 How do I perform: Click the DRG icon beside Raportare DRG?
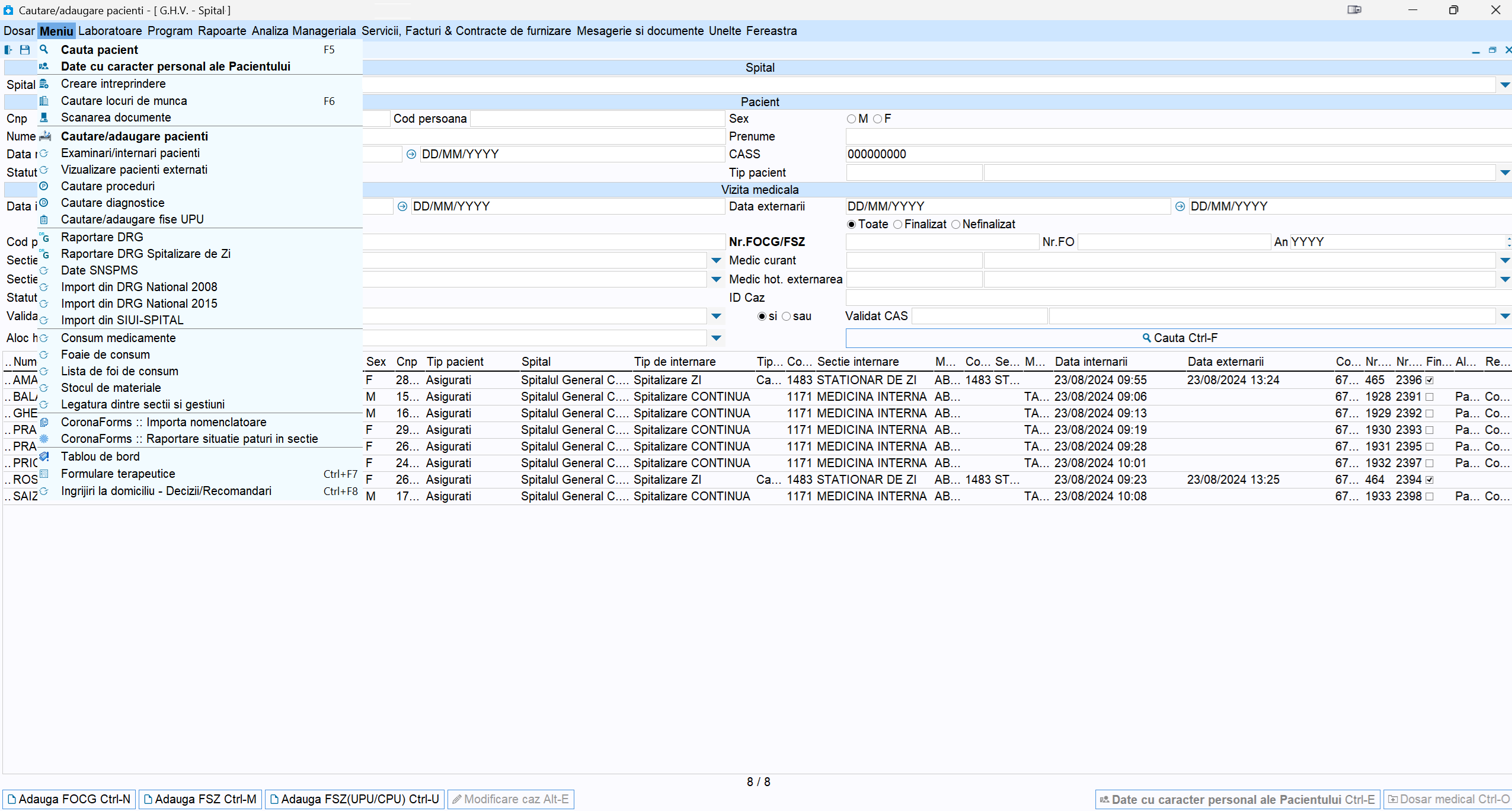coord(44,237)
